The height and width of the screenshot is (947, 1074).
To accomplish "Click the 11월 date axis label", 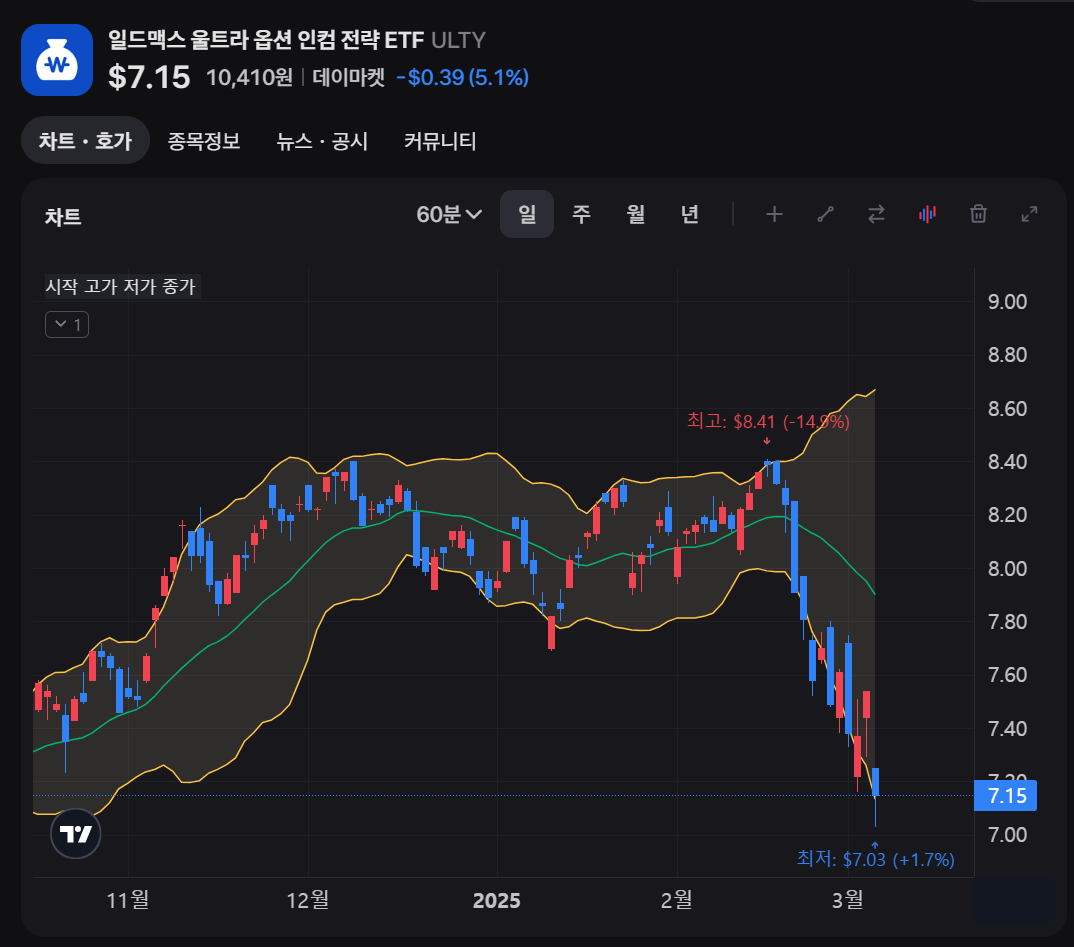I will (128, 900).
